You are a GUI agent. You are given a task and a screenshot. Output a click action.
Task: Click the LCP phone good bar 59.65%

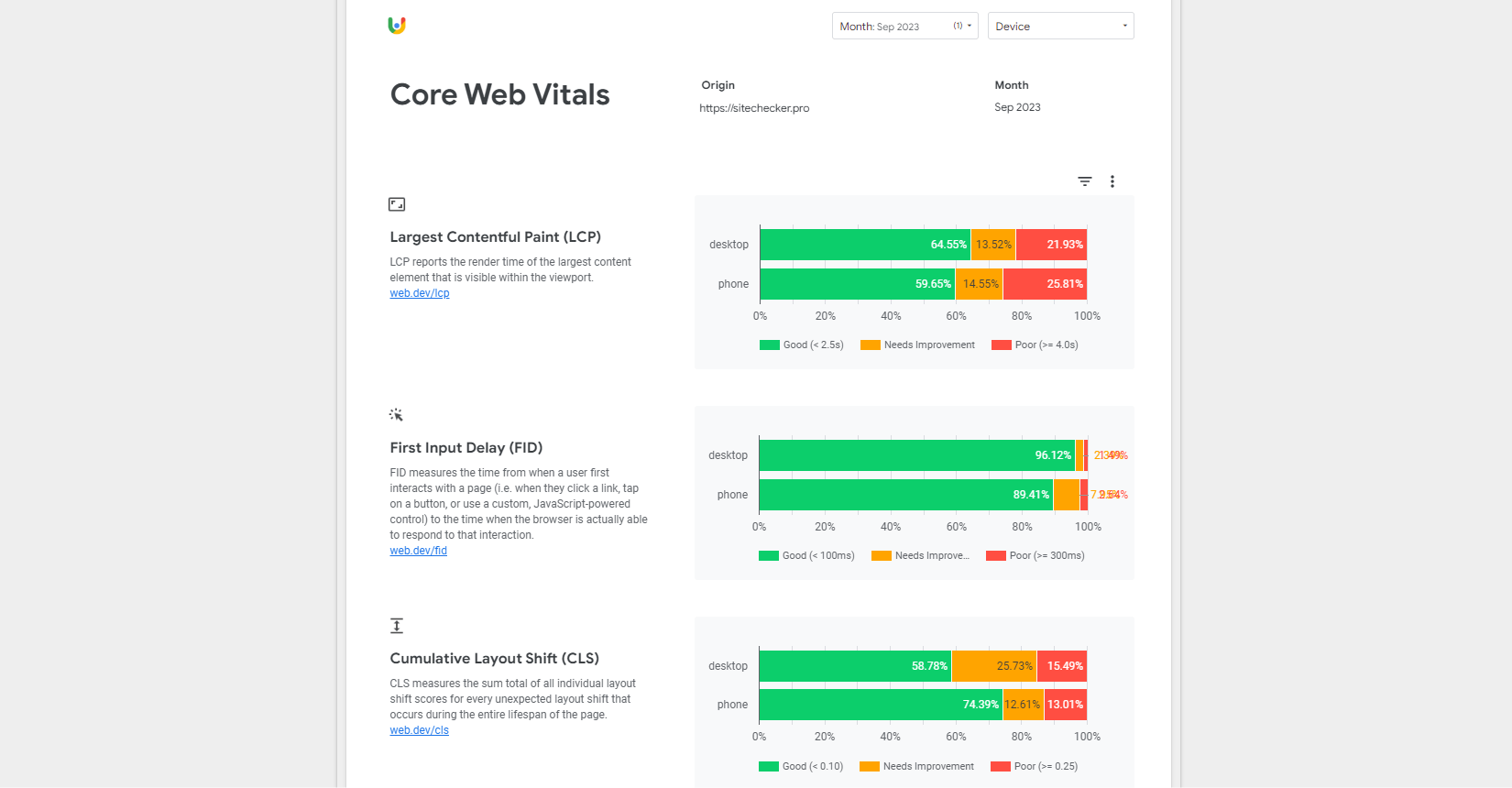pyautogui.click(x=858, y=284)
